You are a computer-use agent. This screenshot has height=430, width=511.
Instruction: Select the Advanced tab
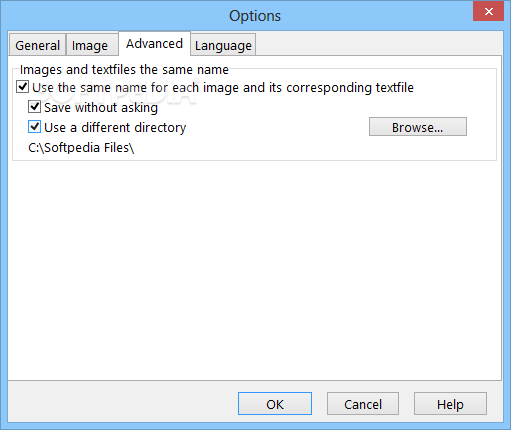point(154,43)
